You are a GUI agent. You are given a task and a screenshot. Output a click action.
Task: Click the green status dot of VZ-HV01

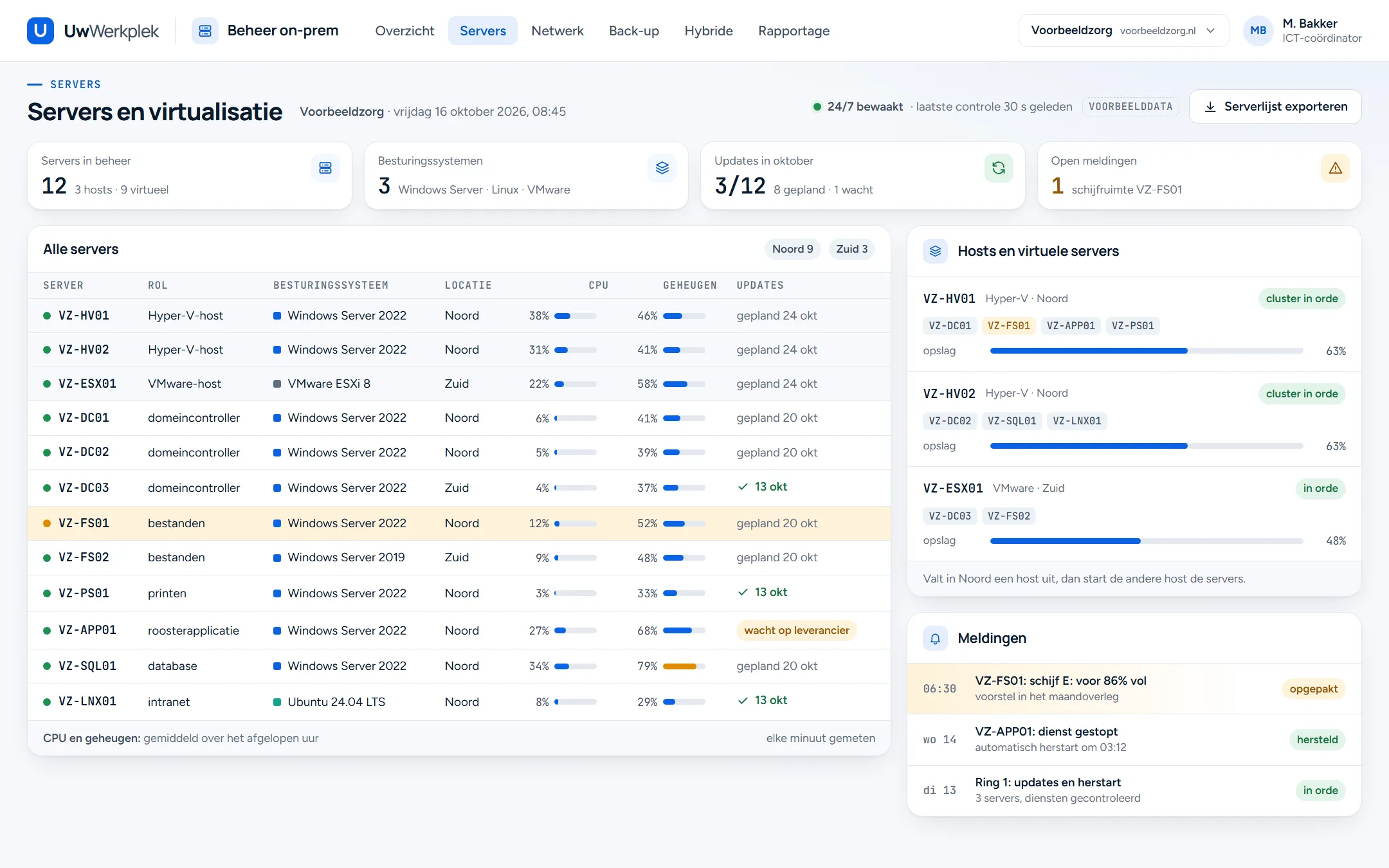(47, 316)
